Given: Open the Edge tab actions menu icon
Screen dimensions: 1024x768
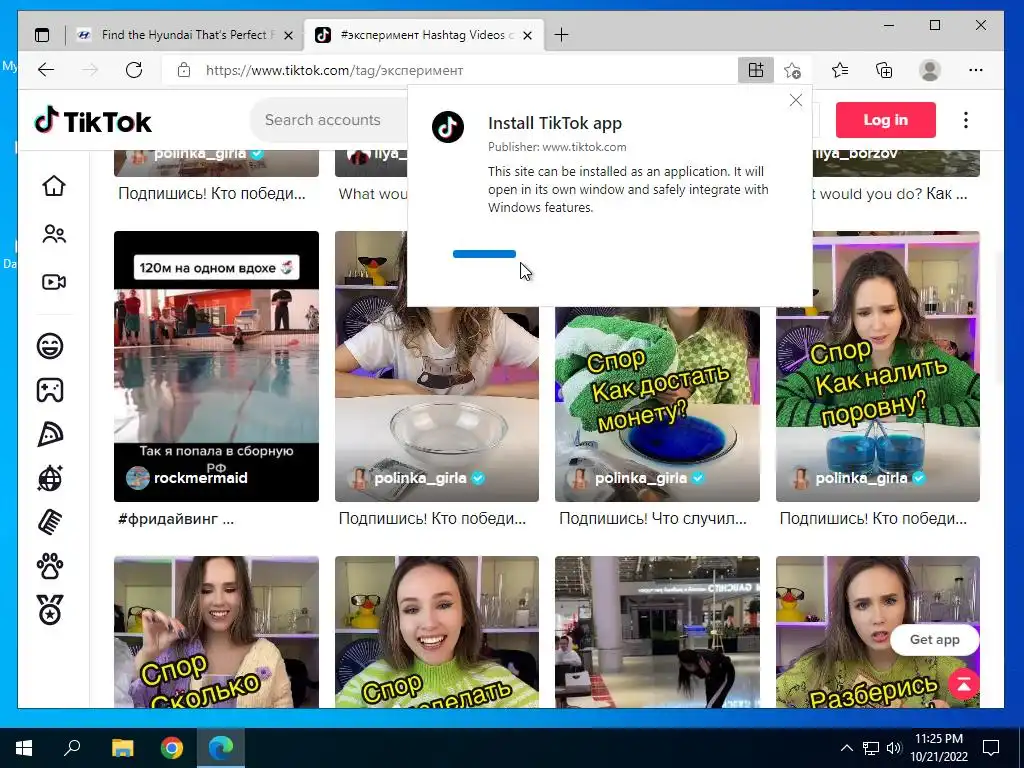Looking at the screenshot, I should (x=42, y=35).
